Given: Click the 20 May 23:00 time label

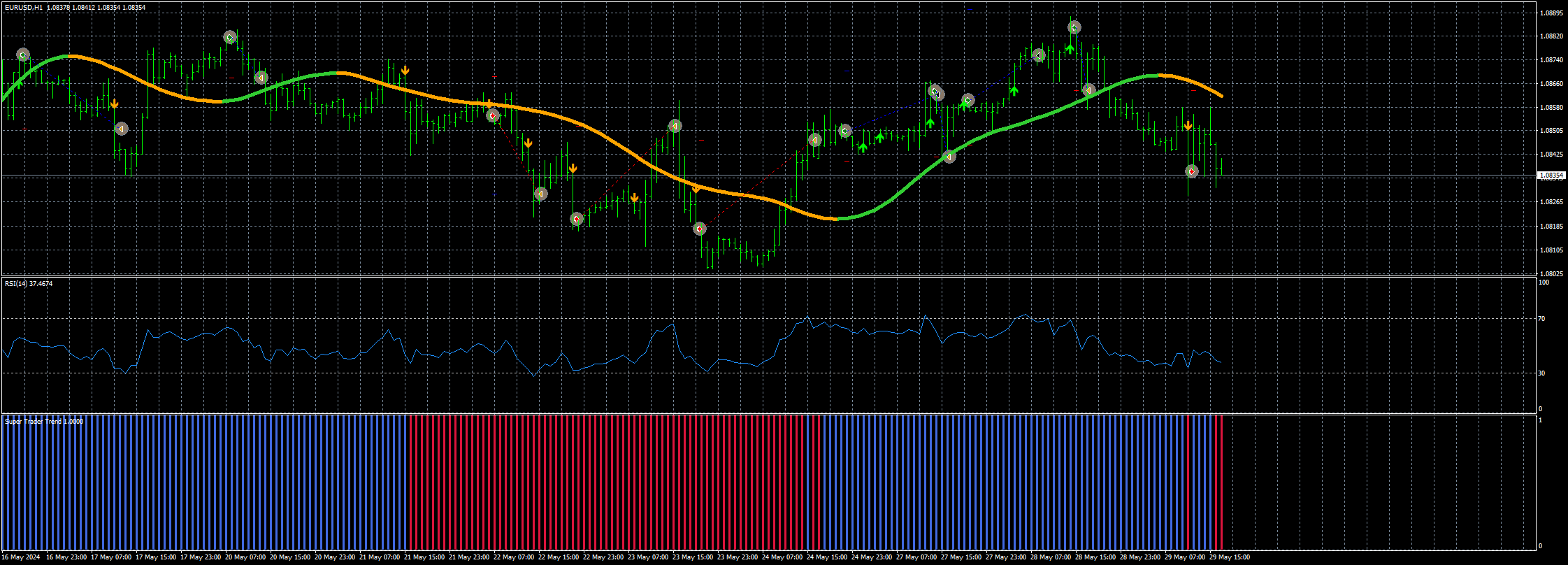Looking at the screenshot, I should (335, 557).
